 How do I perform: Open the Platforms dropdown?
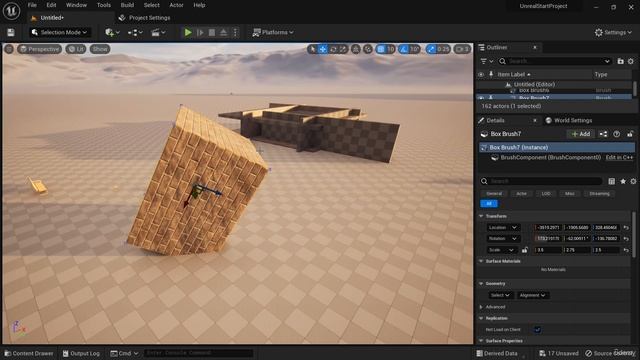point(273,32)
